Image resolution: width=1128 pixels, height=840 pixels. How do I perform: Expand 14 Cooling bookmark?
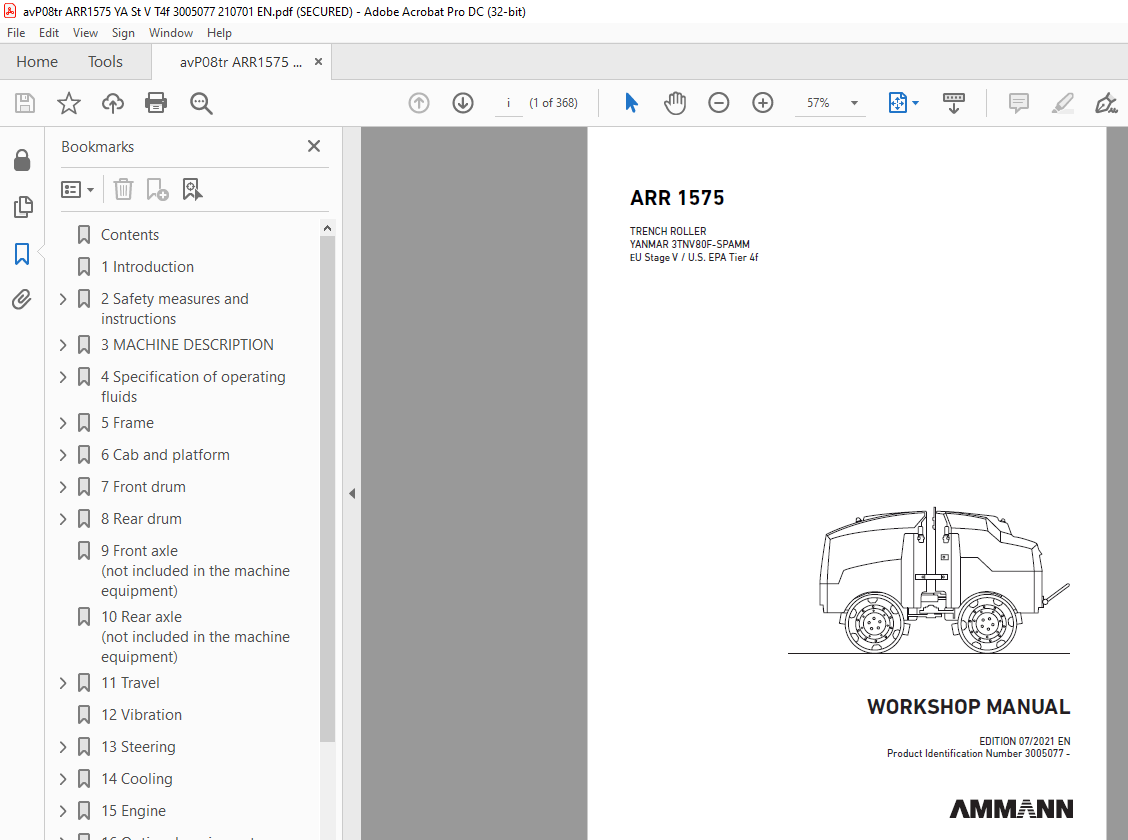(x=63, y=779)
